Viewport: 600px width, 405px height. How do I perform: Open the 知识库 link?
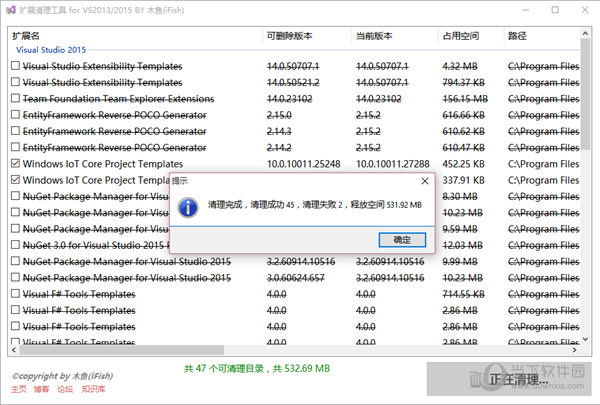[x=93, y=389]
